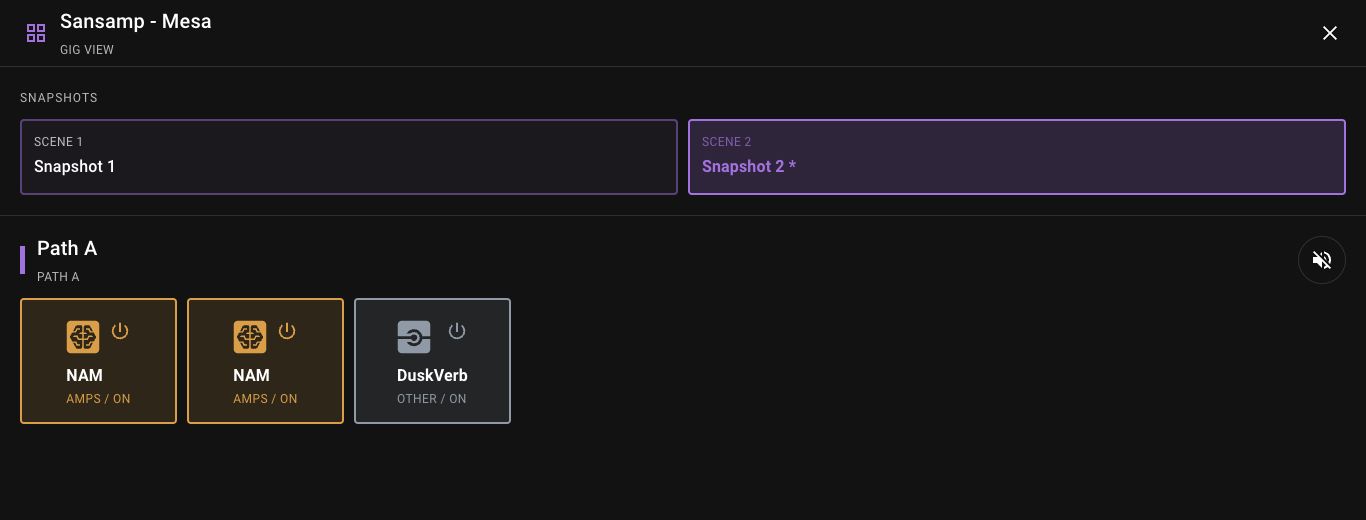Click the SNAPSHOTS section label

(x=59, y=98)
